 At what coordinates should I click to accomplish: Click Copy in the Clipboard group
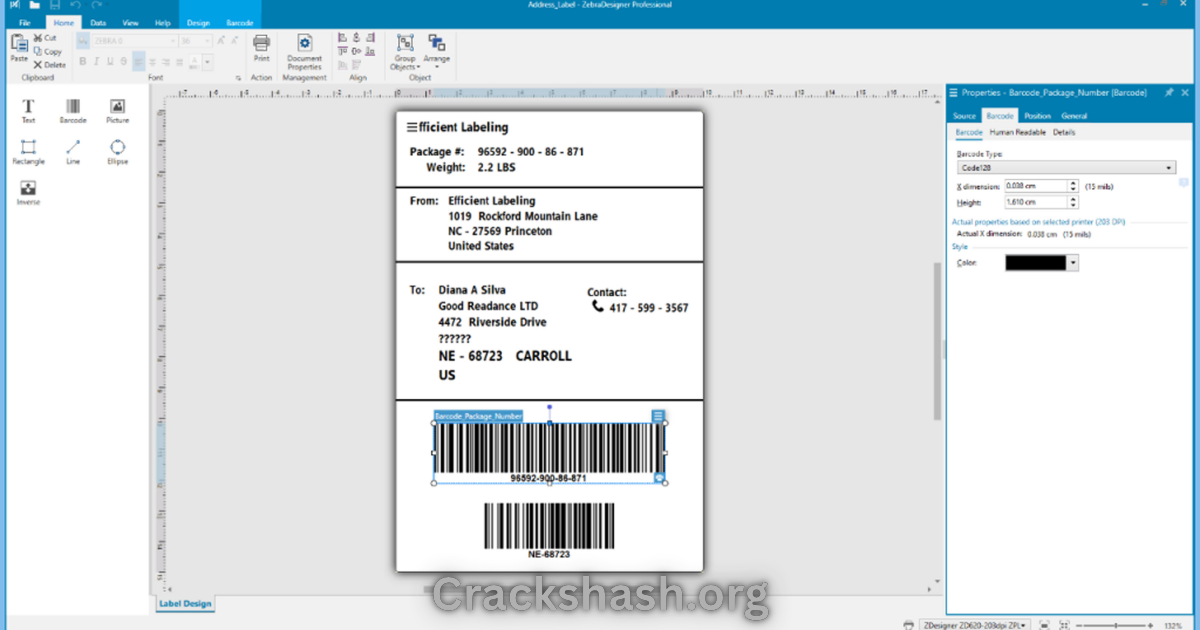pos(46,51)
